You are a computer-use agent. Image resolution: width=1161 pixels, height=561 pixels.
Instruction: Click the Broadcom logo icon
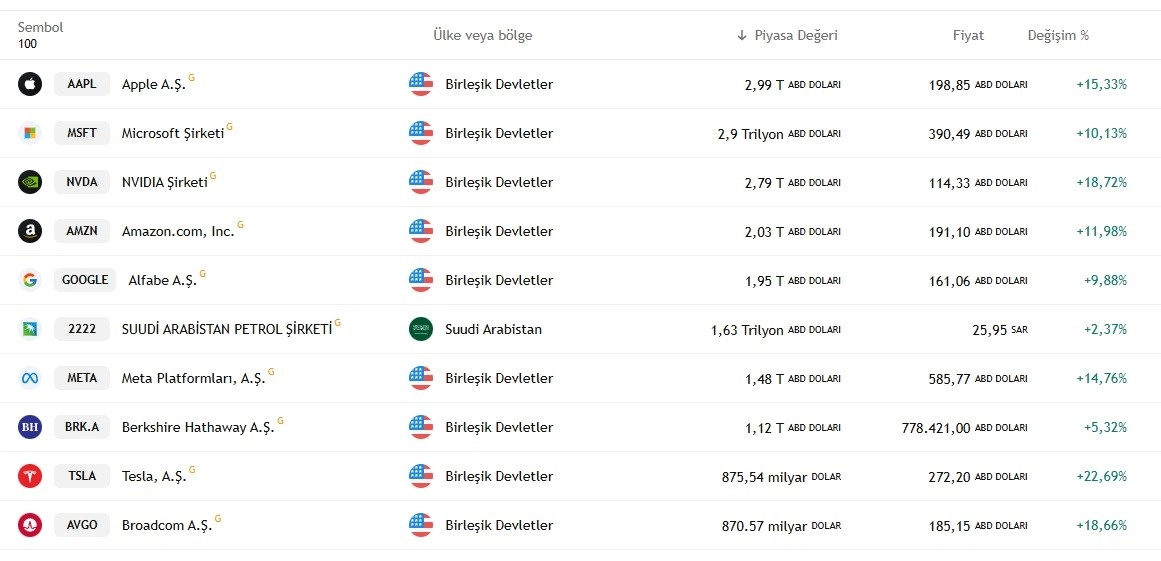pos(30,525)
